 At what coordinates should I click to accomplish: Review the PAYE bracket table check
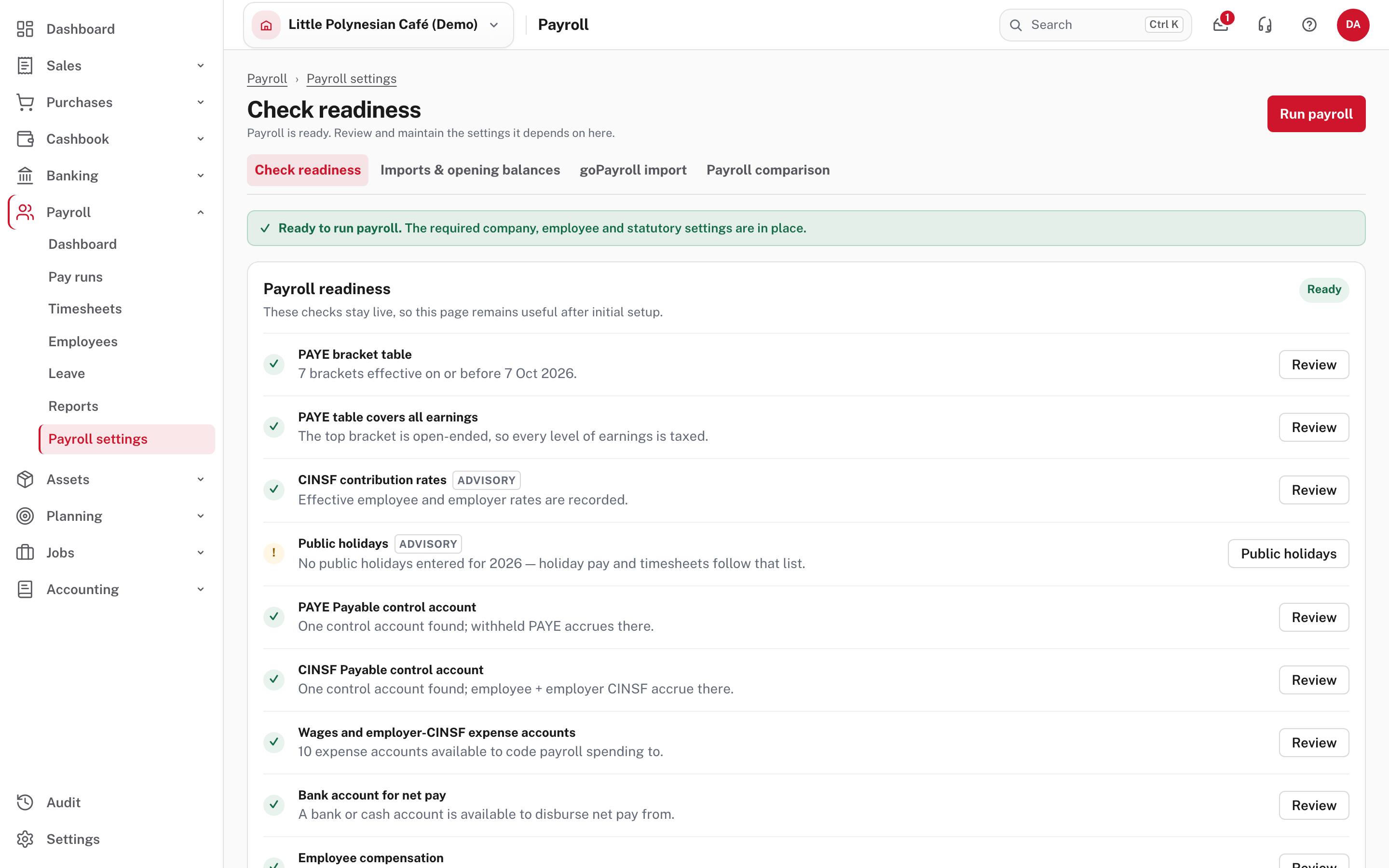tap(1314, 365)
